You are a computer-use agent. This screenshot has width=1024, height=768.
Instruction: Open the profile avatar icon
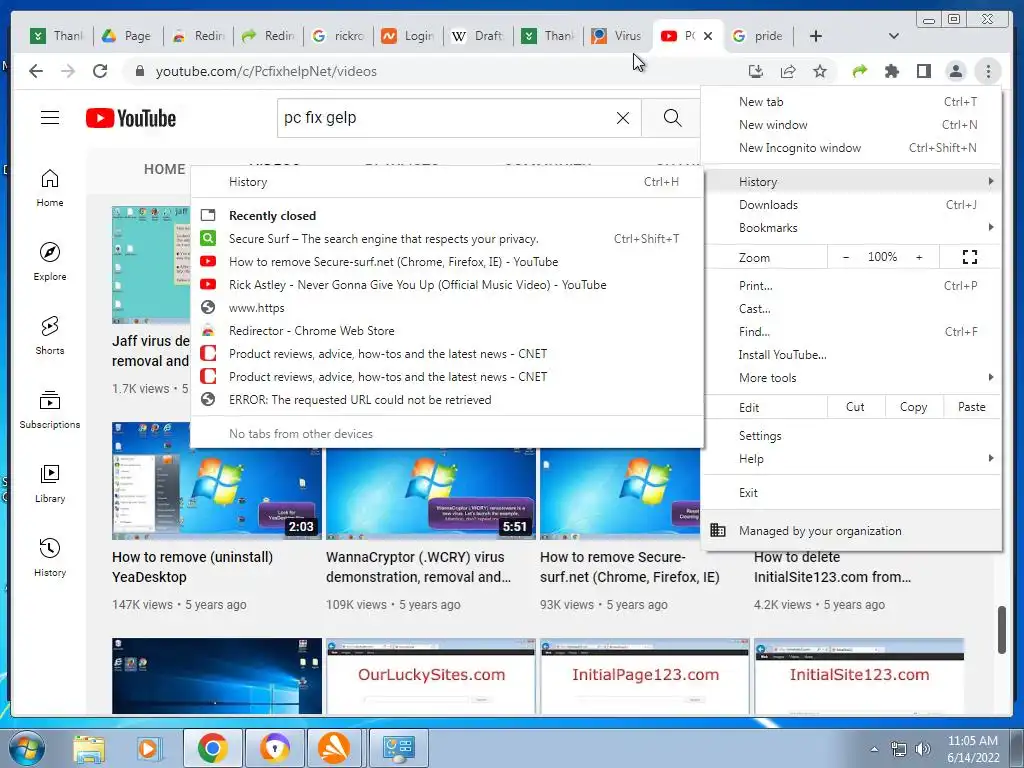pyautogui.click(x=955, y=71)
